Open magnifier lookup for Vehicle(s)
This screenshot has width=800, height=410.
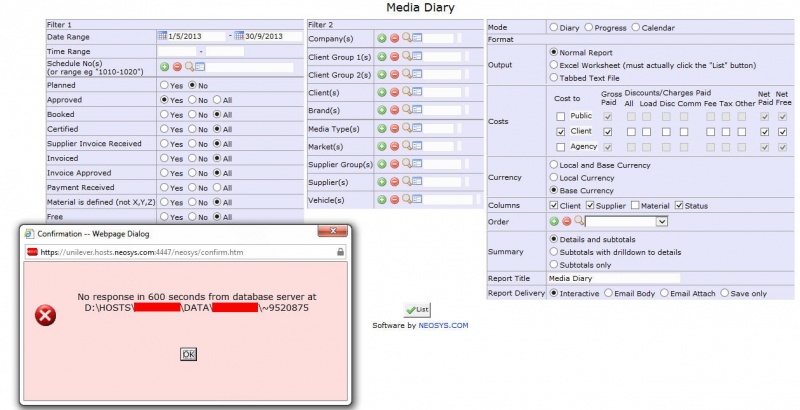406,199
